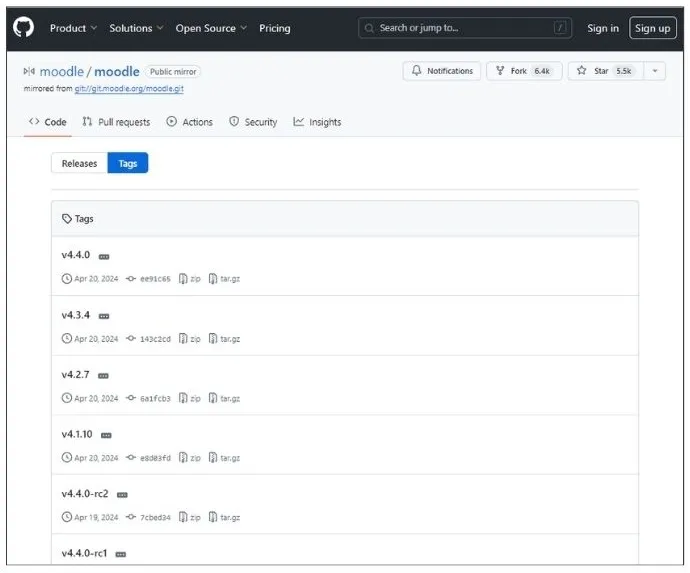Click the tar.gz icon for v4.3.4
Viewport: 690px width, 573px height.
pyautogui.click(x=213, y=339)
